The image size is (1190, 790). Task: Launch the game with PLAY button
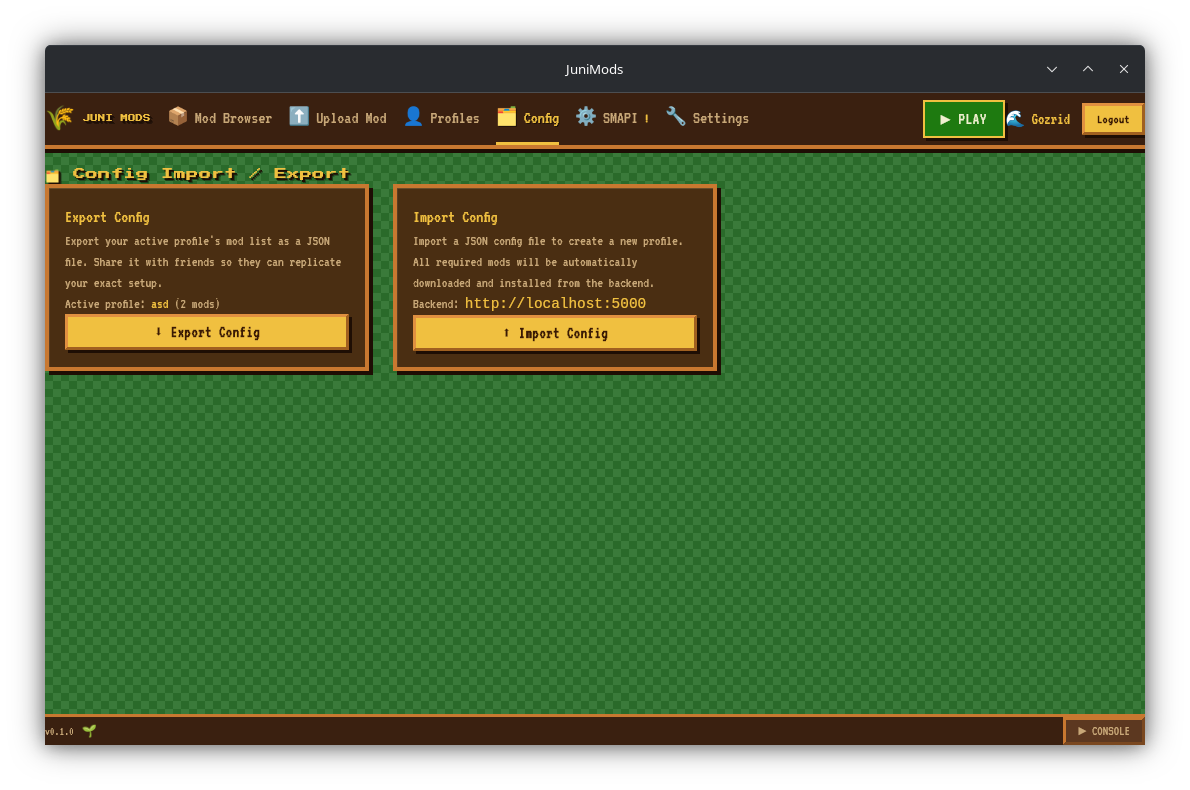tap(963, 119)
